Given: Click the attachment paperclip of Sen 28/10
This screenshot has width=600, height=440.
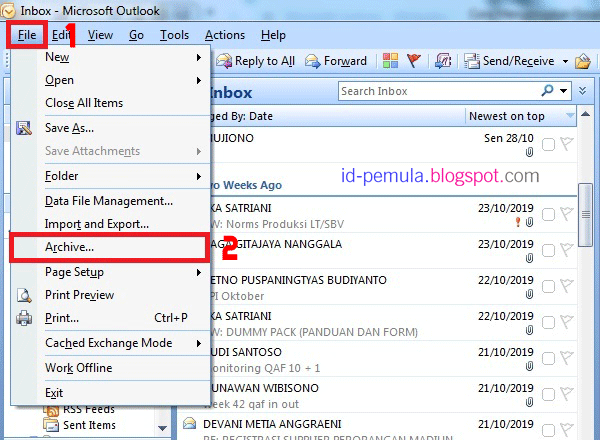Looking at the screenshot, I should [x=529, y=152].
